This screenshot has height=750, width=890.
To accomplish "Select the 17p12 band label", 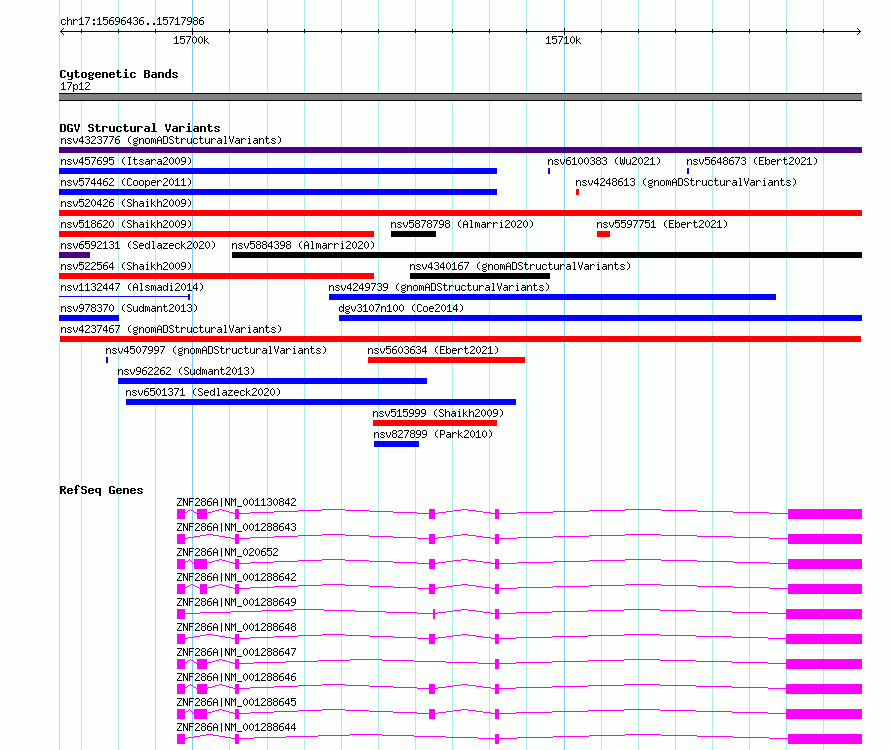I will click(x=75, y=86).
